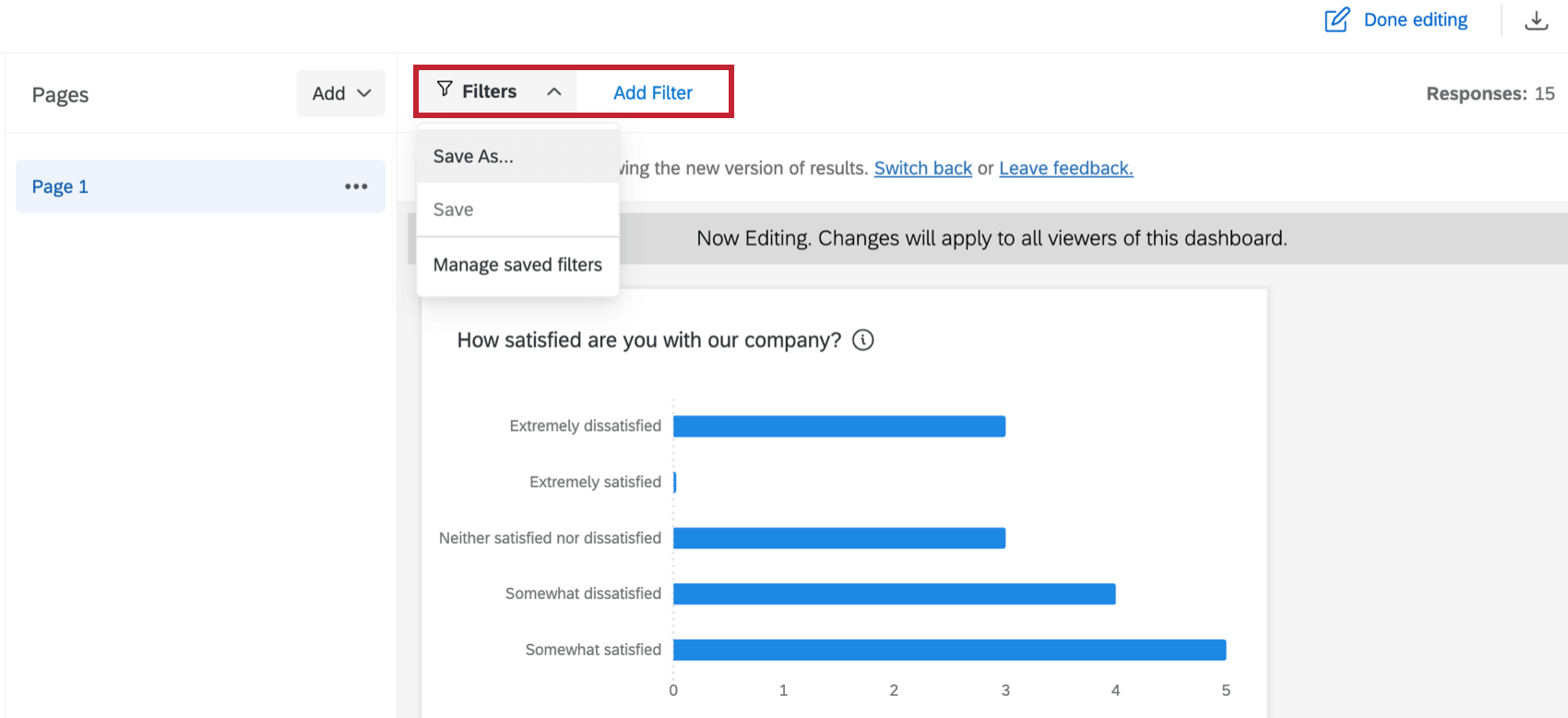Select Page 1 in the Pages list
This screenshot has height=718, width=1568.
61,186
